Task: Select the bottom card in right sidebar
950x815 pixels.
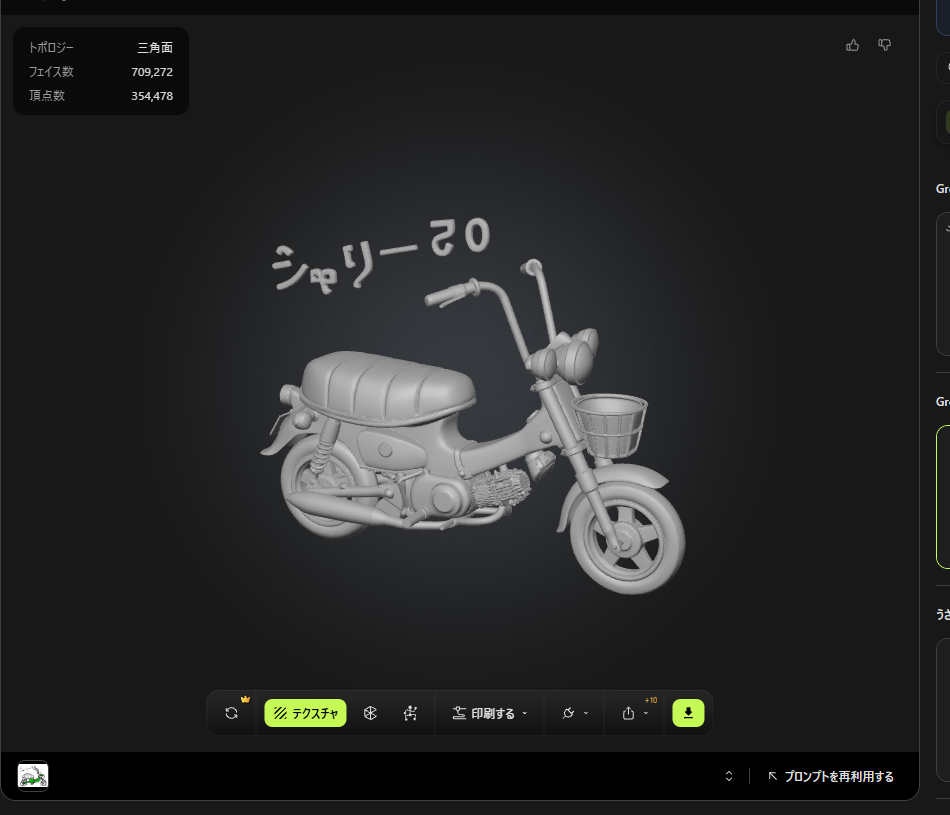Action: click(x=942, y=708)
